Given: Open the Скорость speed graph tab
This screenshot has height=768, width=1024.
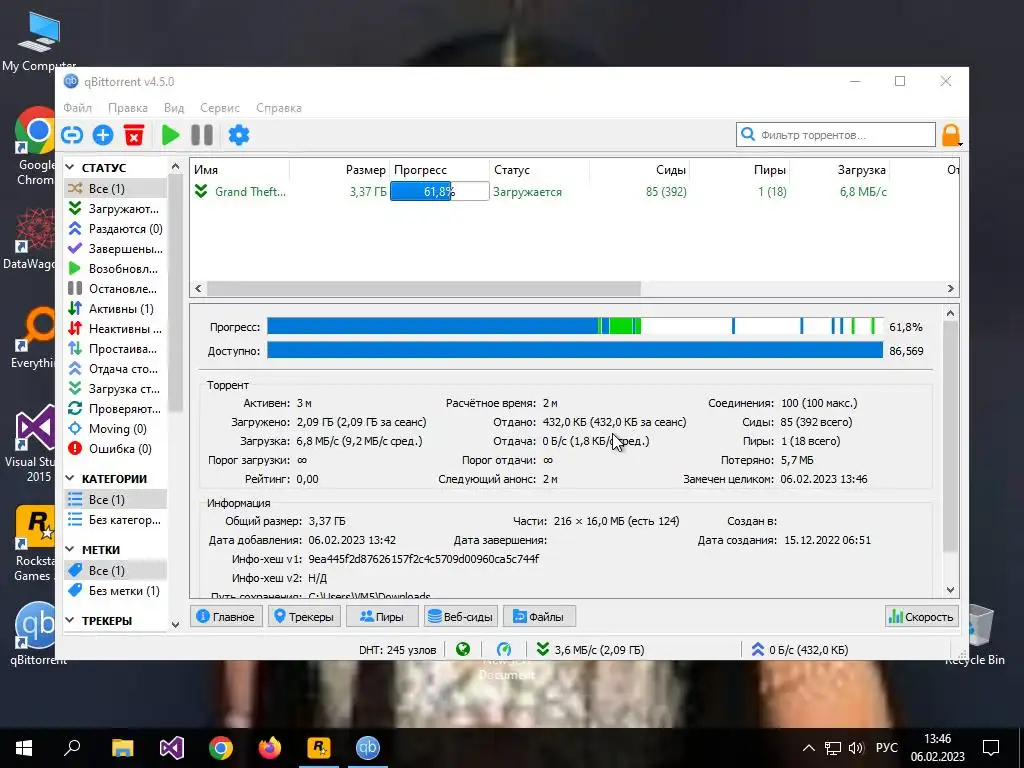Looking at the screenshot, I should point(921,616).
